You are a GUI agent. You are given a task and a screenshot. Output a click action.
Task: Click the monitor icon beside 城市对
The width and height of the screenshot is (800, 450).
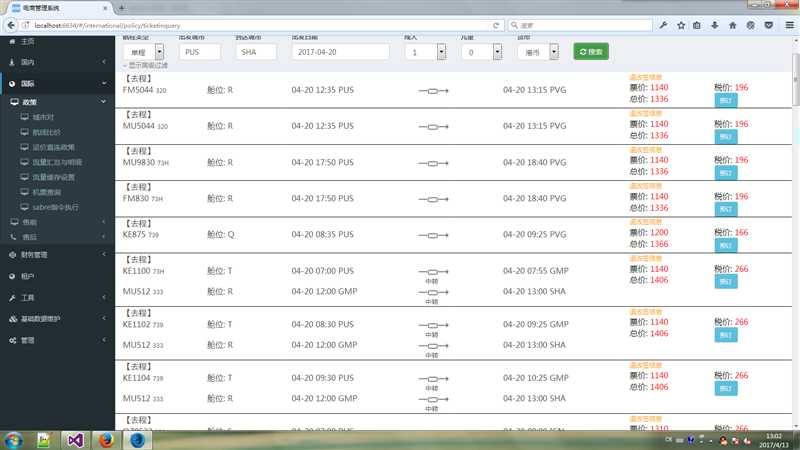(24, 117)
